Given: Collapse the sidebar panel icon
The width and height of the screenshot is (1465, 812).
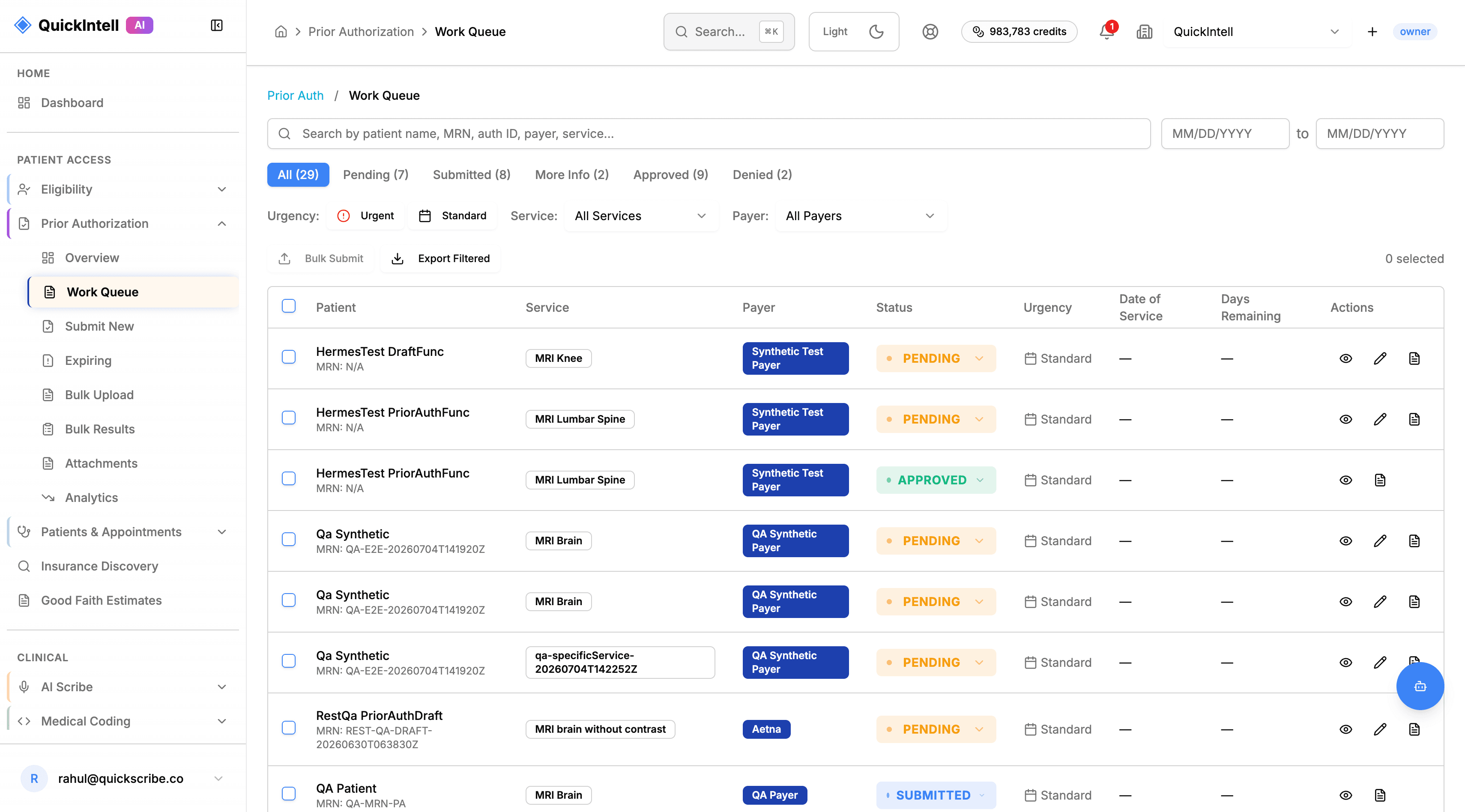Looking at the screenshot, I should 217,25.
